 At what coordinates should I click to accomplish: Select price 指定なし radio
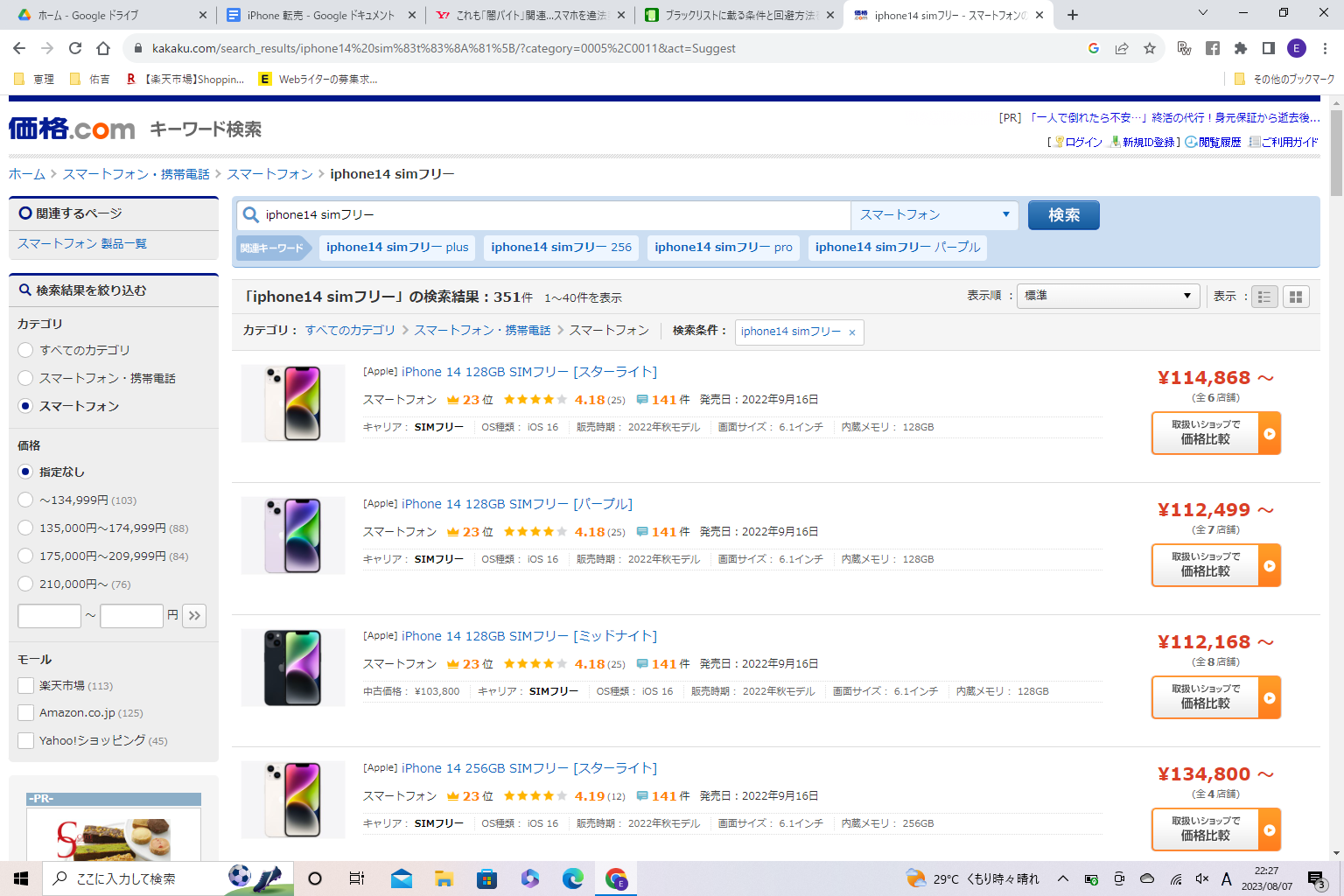click(x=25, y=472)
